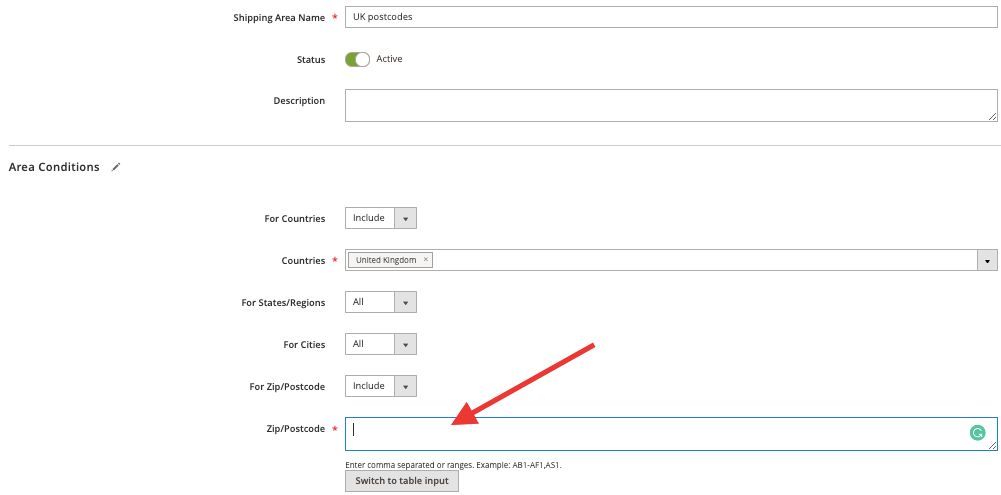Expand the Countries multiselect arrow
Image resolution: width=1001 pixels, height=495 pixels.
[x=988, y=260]
